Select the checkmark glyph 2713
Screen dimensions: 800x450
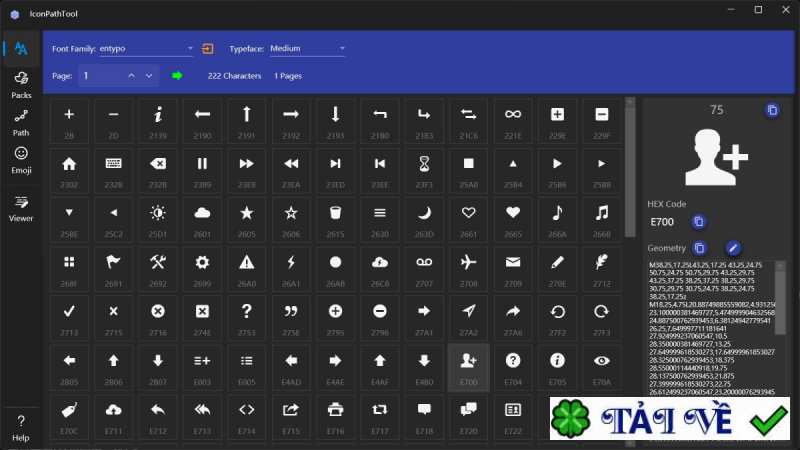(x=69, y=318)
